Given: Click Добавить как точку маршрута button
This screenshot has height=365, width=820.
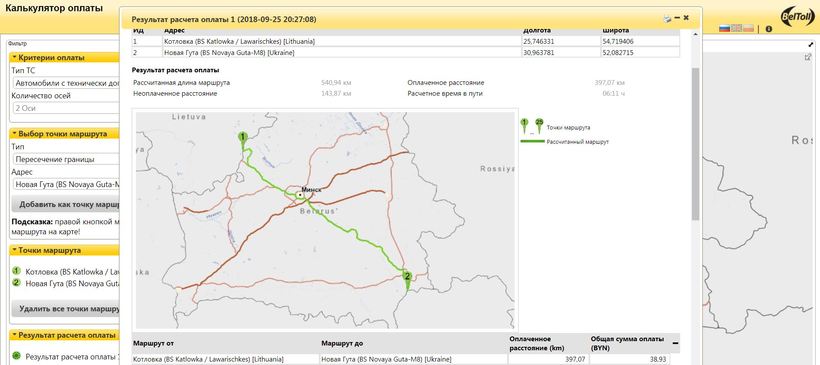Looking at the screenshot, I should 66,204.
